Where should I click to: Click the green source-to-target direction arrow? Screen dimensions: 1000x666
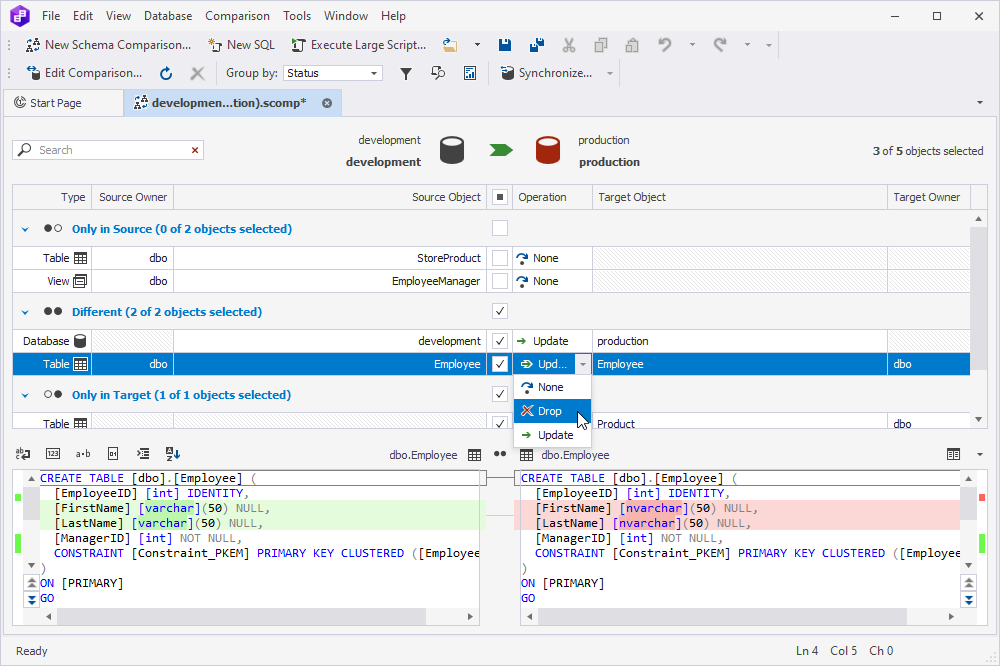pos(501,150)
